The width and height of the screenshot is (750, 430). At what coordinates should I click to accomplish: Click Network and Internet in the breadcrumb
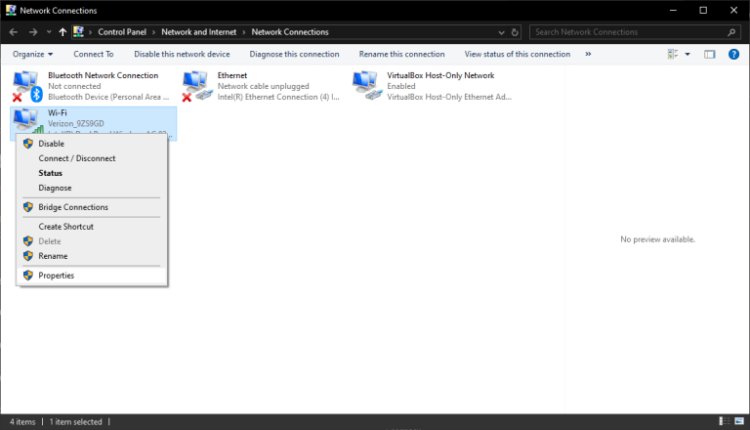[x=206, y=32]
